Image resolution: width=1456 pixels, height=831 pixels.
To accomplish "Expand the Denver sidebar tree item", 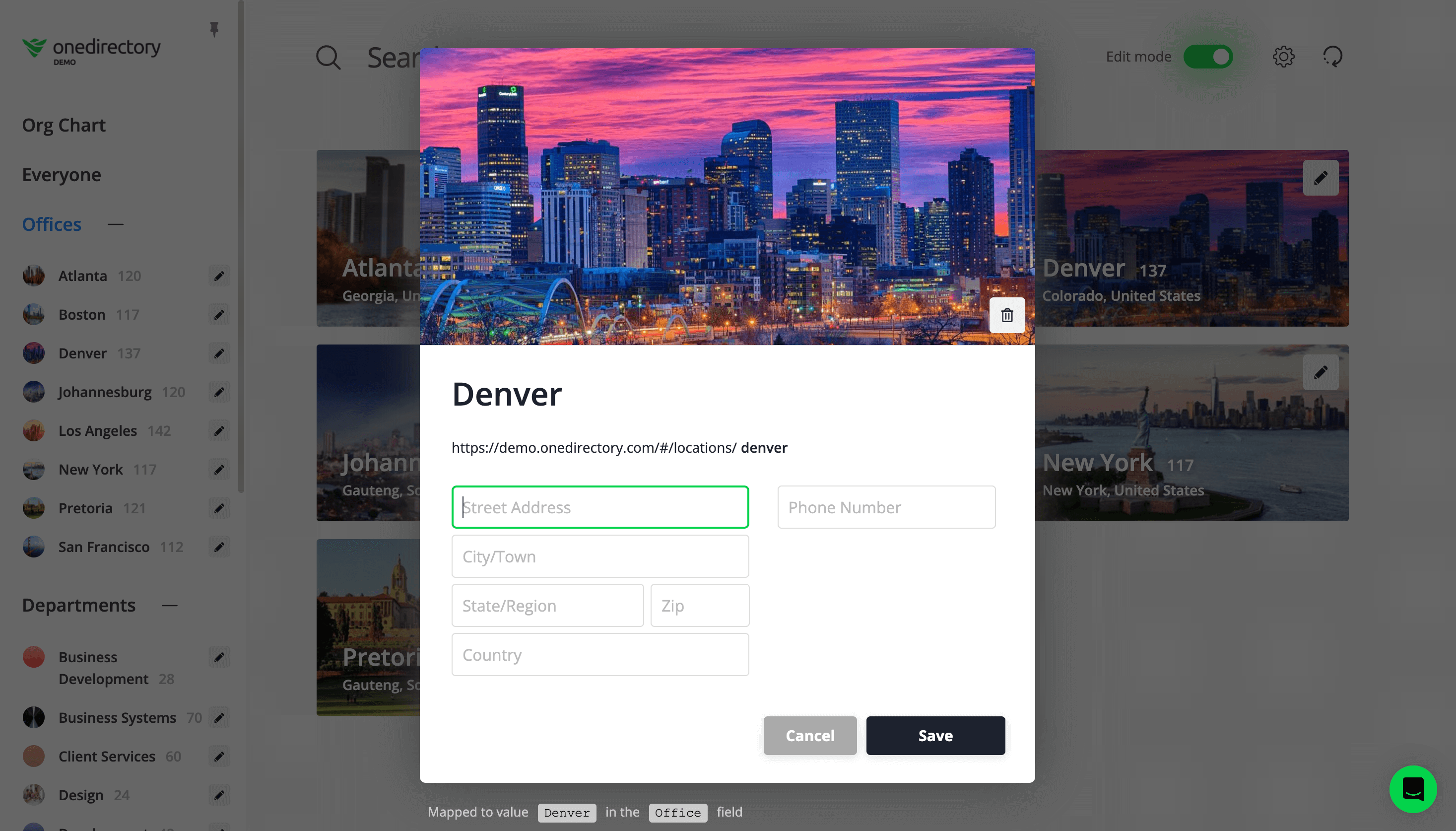I will tap(82, 352).
